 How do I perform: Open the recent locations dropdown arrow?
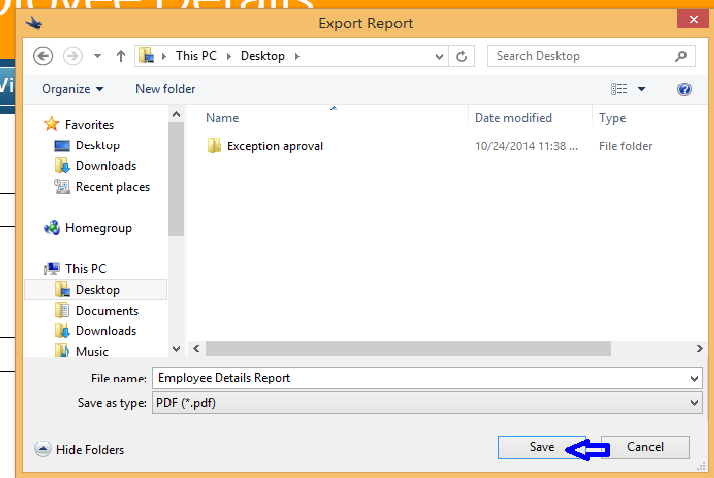coord(97,56)
